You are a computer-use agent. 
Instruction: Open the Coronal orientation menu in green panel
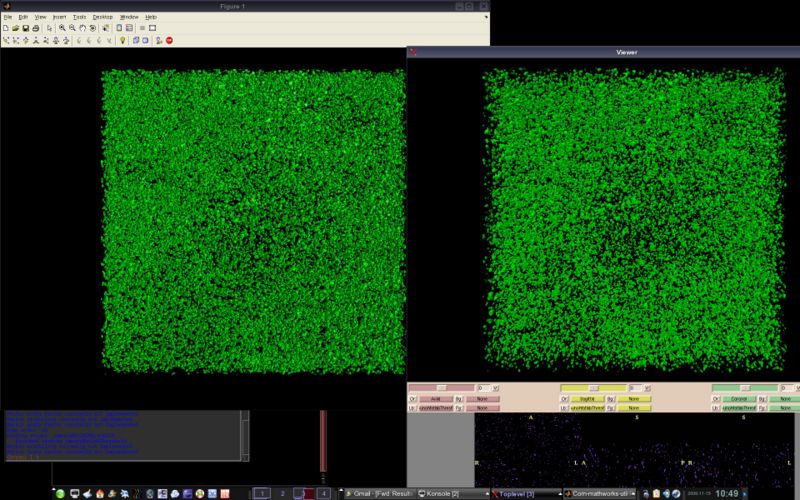click(x=739, y=399)
